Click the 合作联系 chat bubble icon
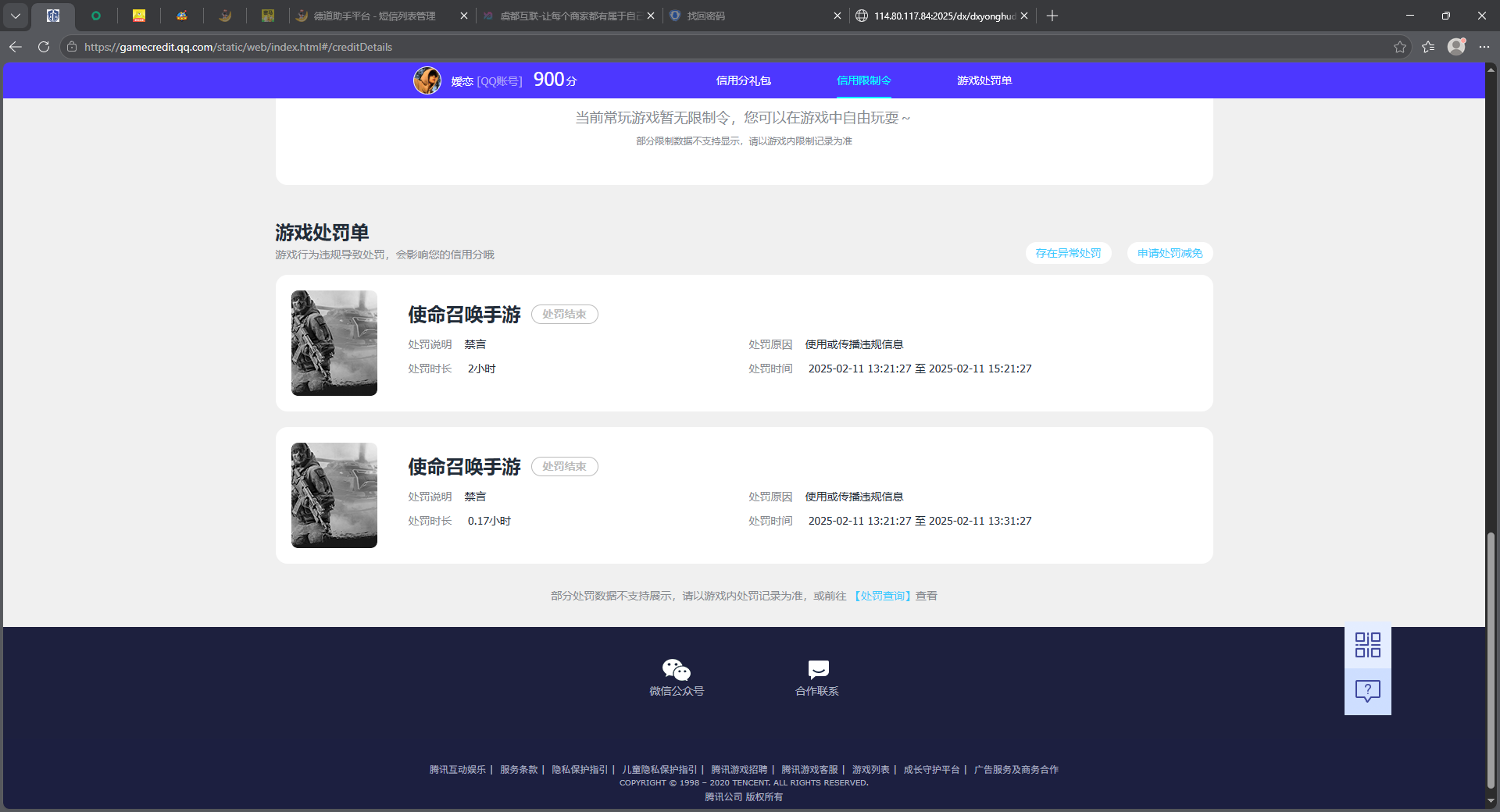 [x=817, y=669]
